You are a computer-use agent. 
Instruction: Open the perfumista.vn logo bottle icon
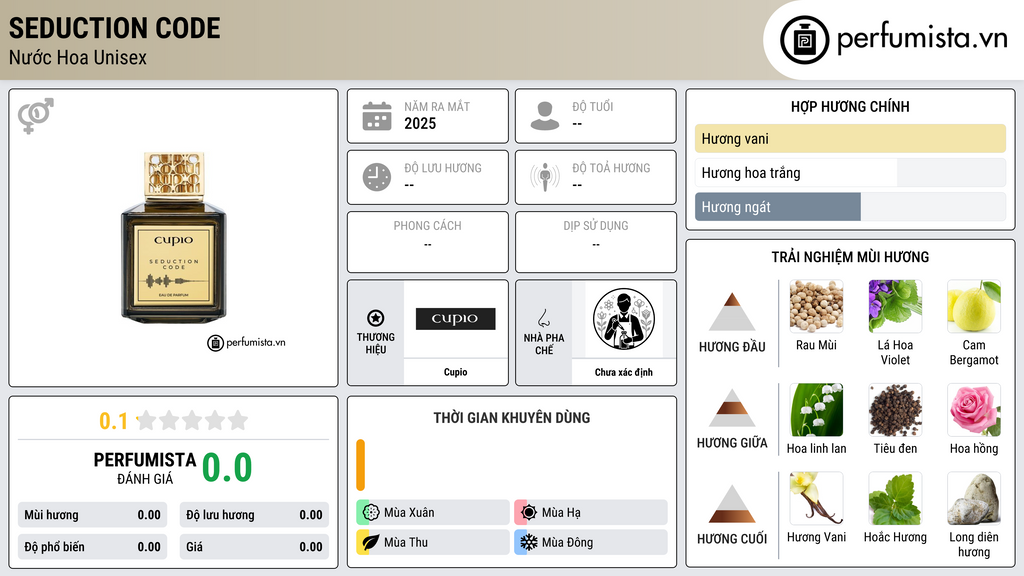[804, 40]
